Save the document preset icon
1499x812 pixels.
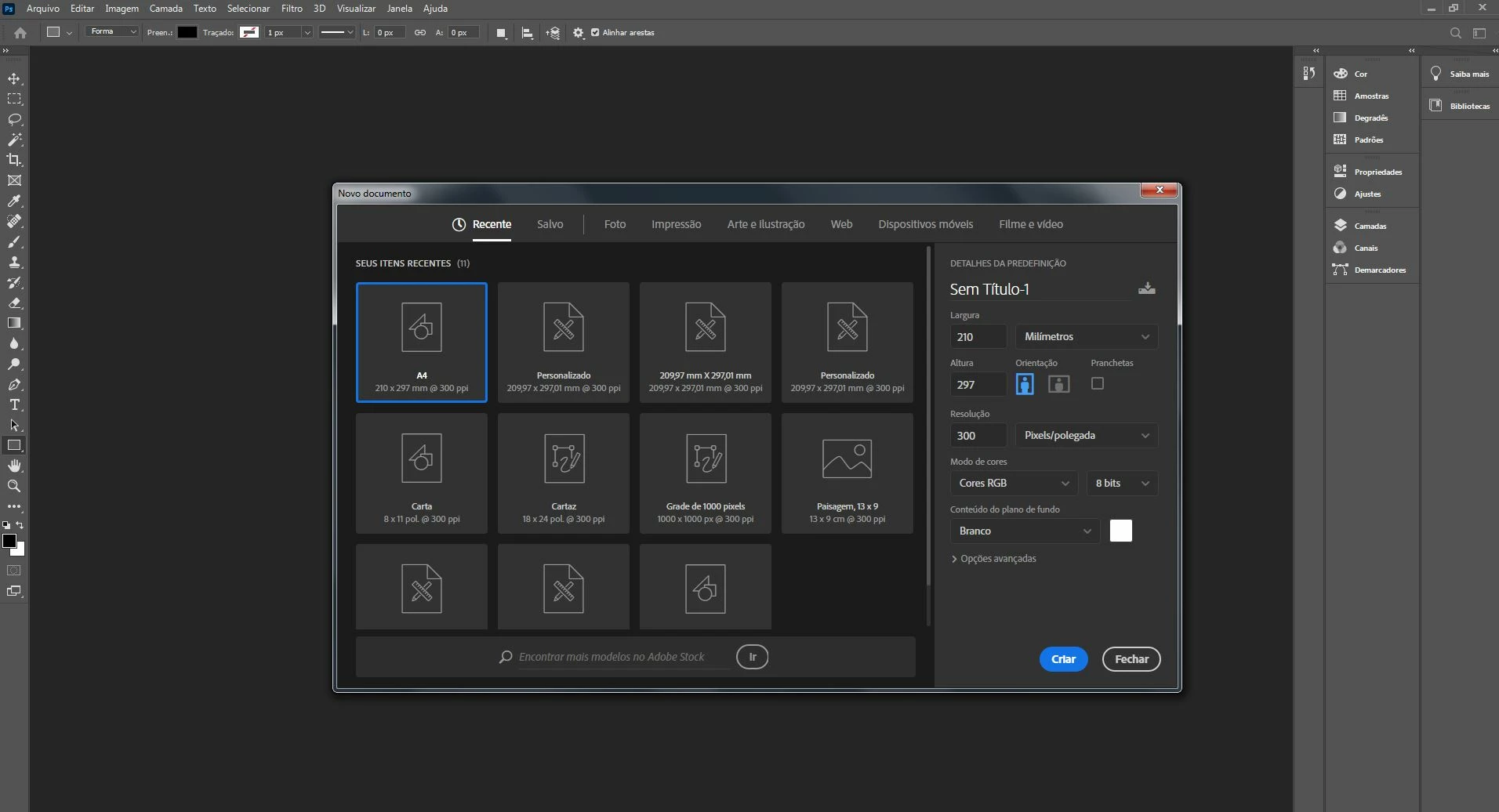(1147, 288)
